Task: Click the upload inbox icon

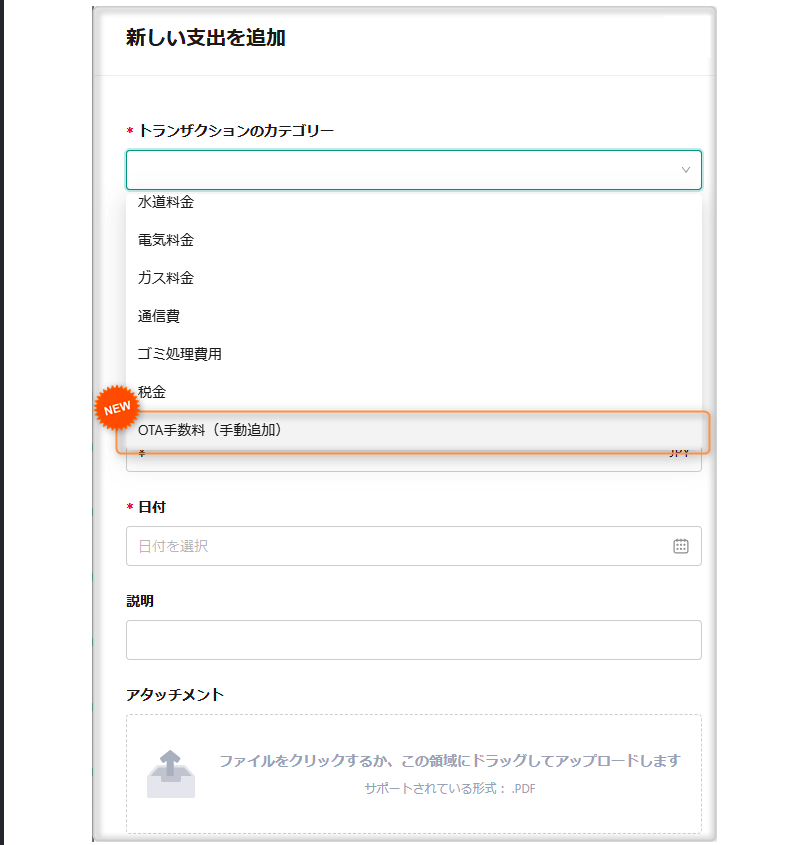Action: click(171, 774)
